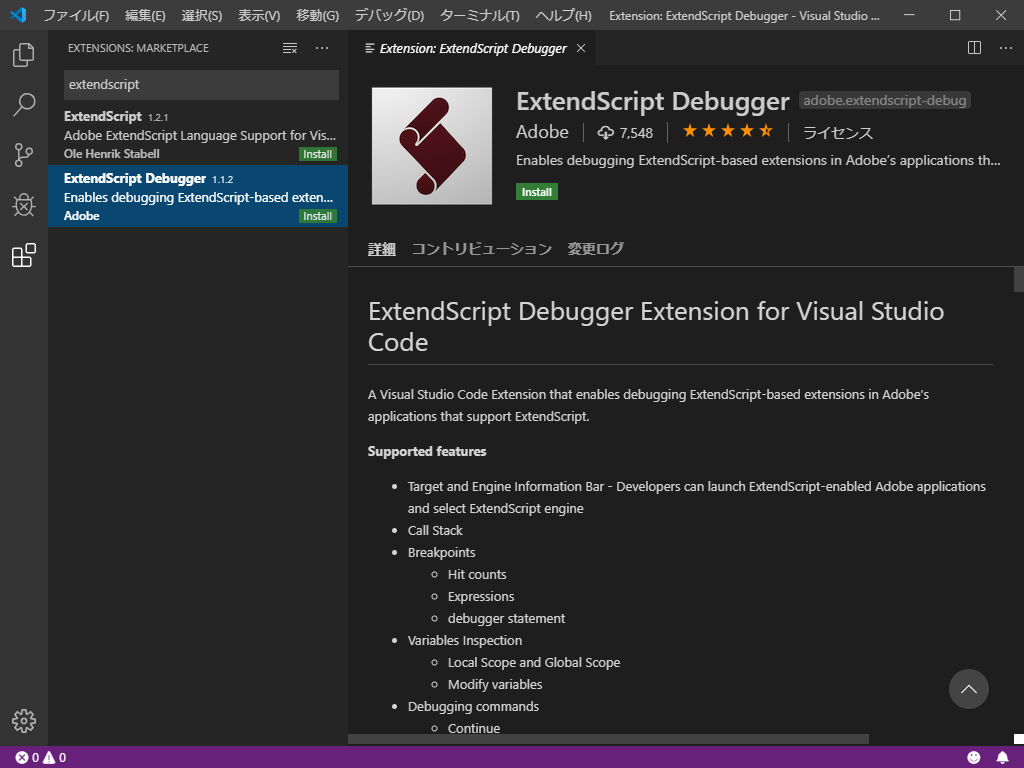The width and height of the screenshot is (1024, 768).
Task: Open the Extensions panel more actions menu
Action: [x=322, y=48]
